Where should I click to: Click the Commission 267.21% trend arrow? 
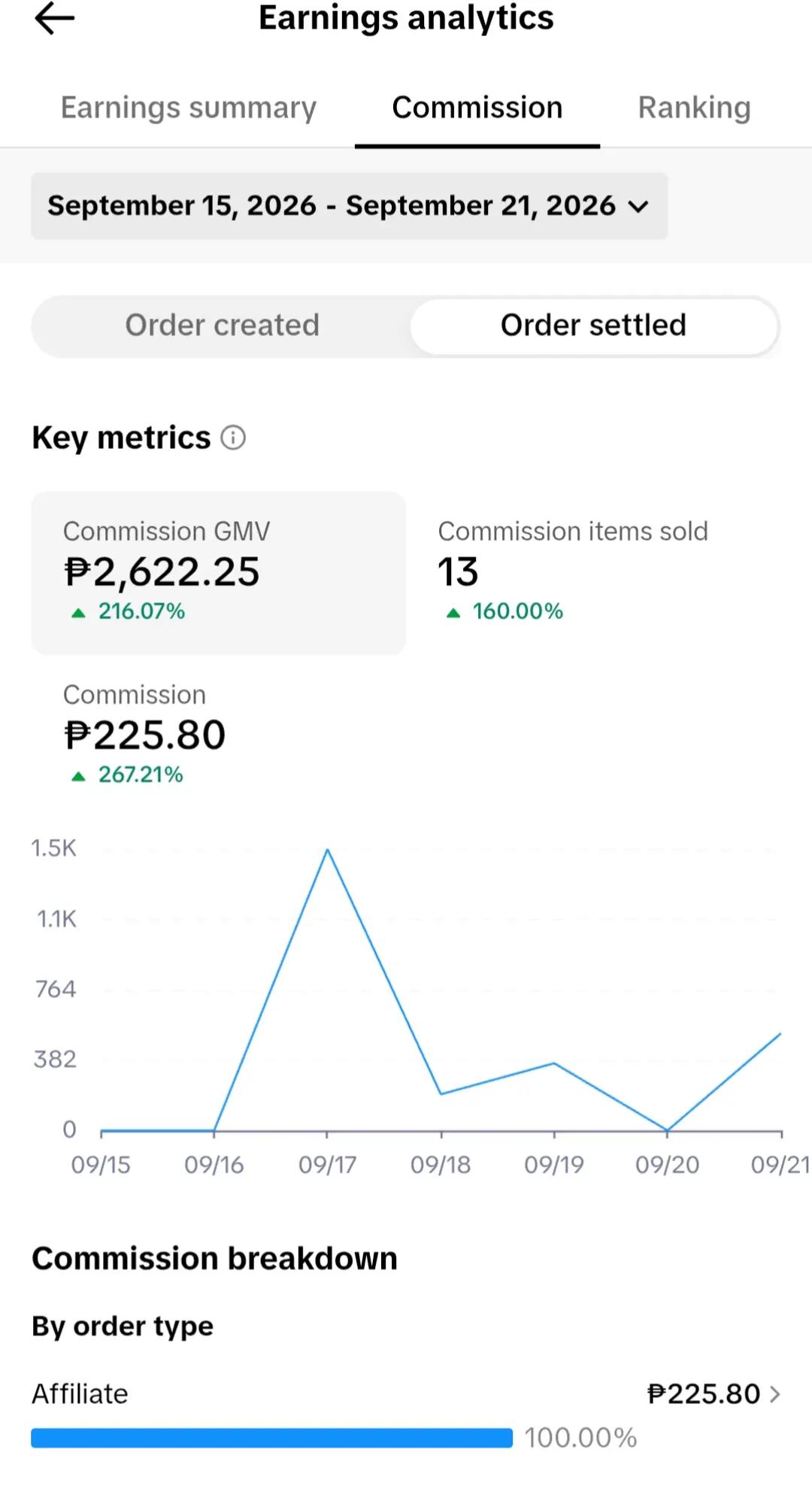pos(78,776)
